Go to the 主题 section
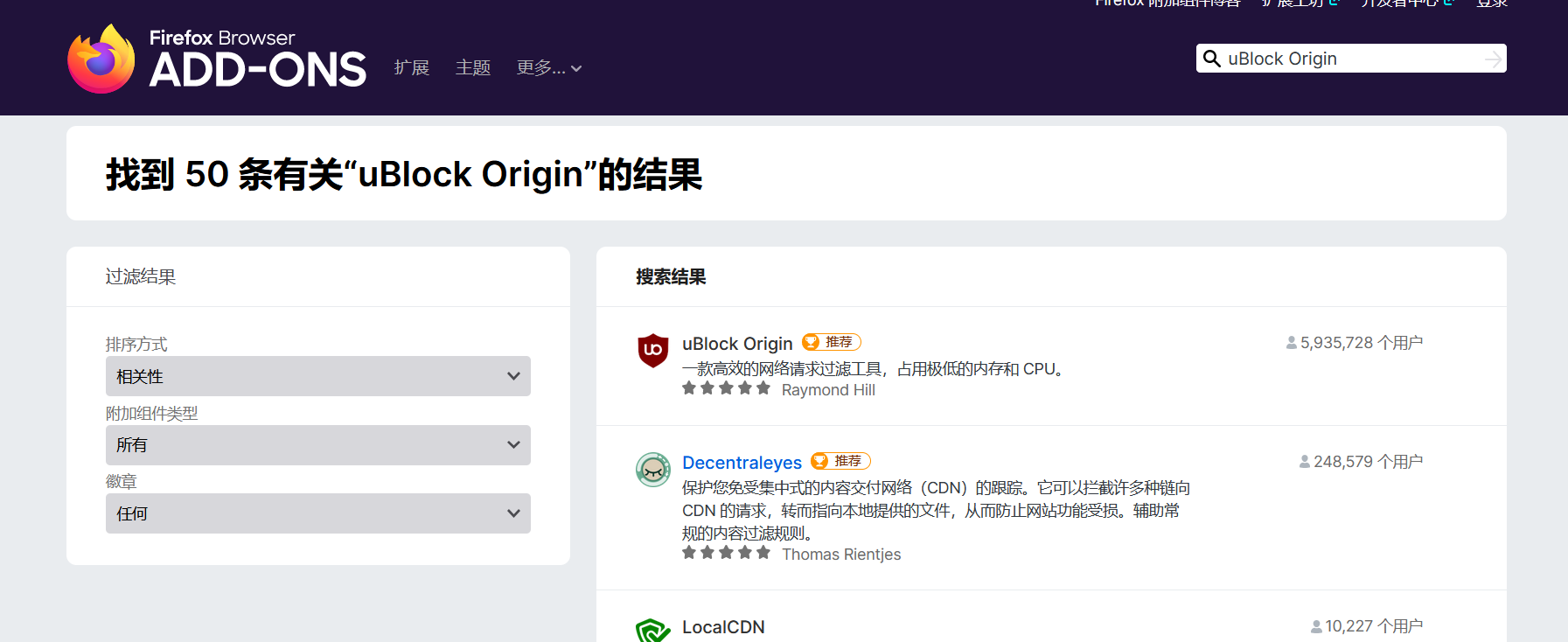Image resolution: width=1568 pixels, height=642 pixels. (473, 68)
